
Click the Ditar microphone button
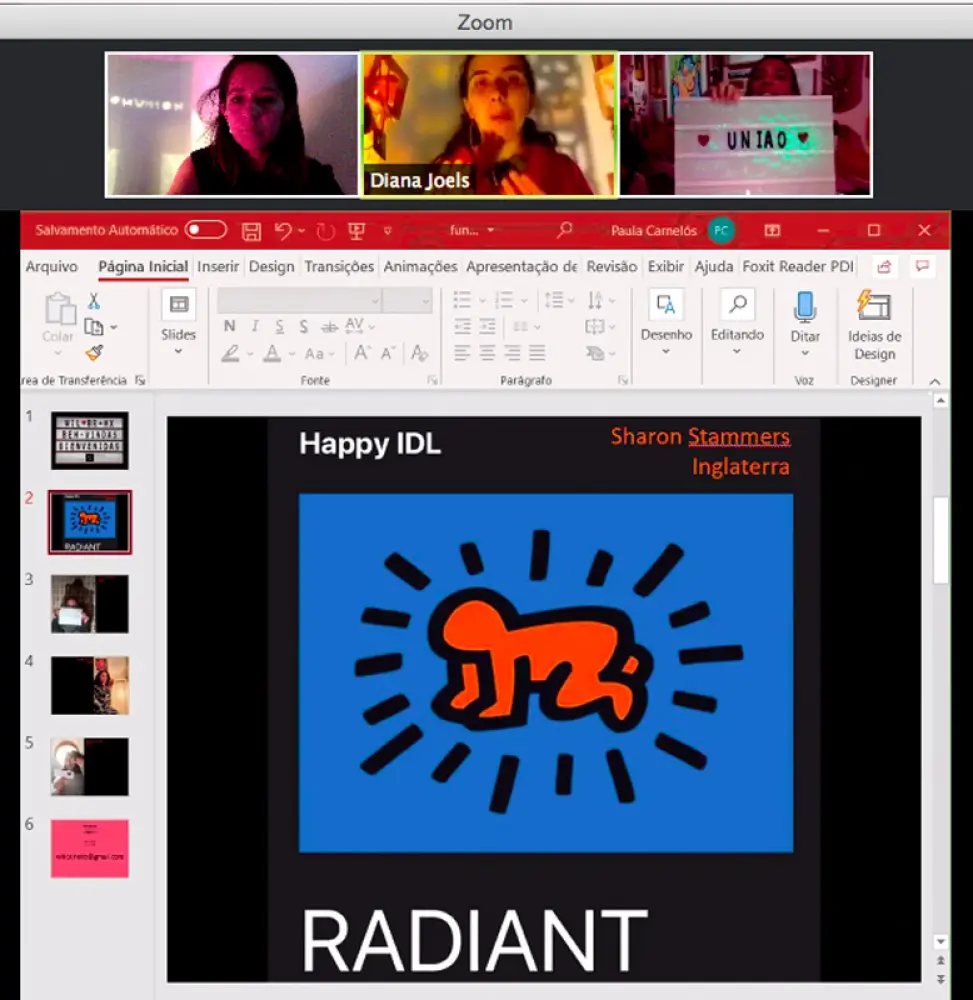(x=805, y=323)
